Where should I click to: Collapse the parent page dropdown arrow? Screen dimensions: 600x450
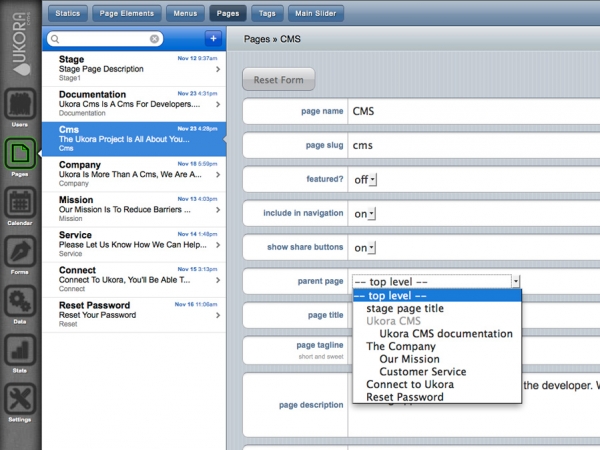(x=516, y=281)
